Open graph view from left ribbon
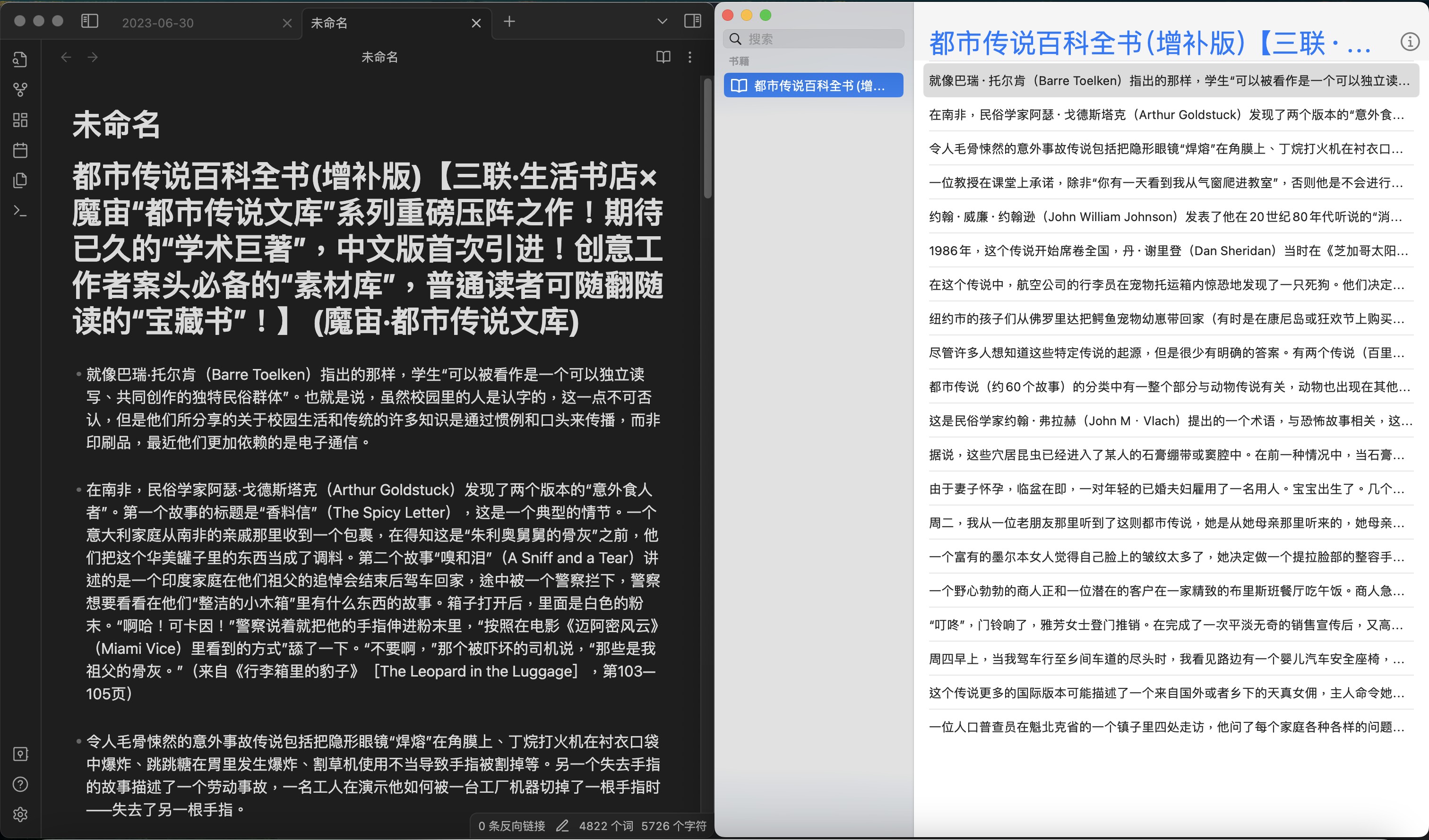 pos(20,90)
